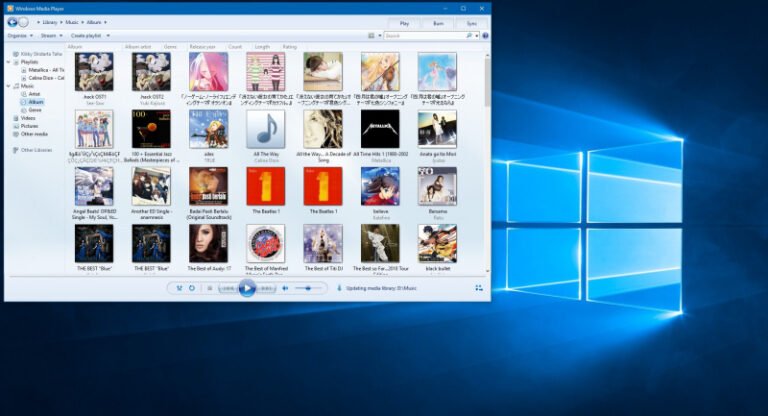Viewport: 768px width, 416px height.
Task: Toggle shuffle mode on
Action: (x=179, y=288)
